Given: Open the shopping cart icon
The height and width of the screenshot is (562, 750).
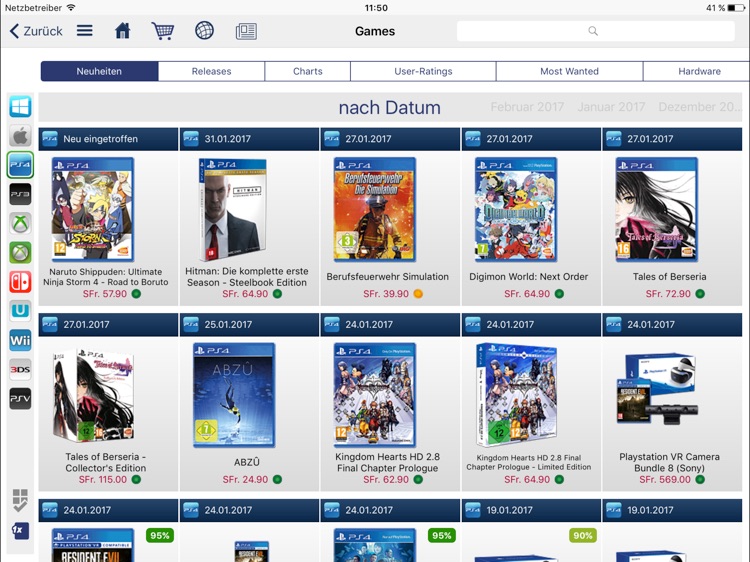Looking at the screenshot, I should 163,31.
